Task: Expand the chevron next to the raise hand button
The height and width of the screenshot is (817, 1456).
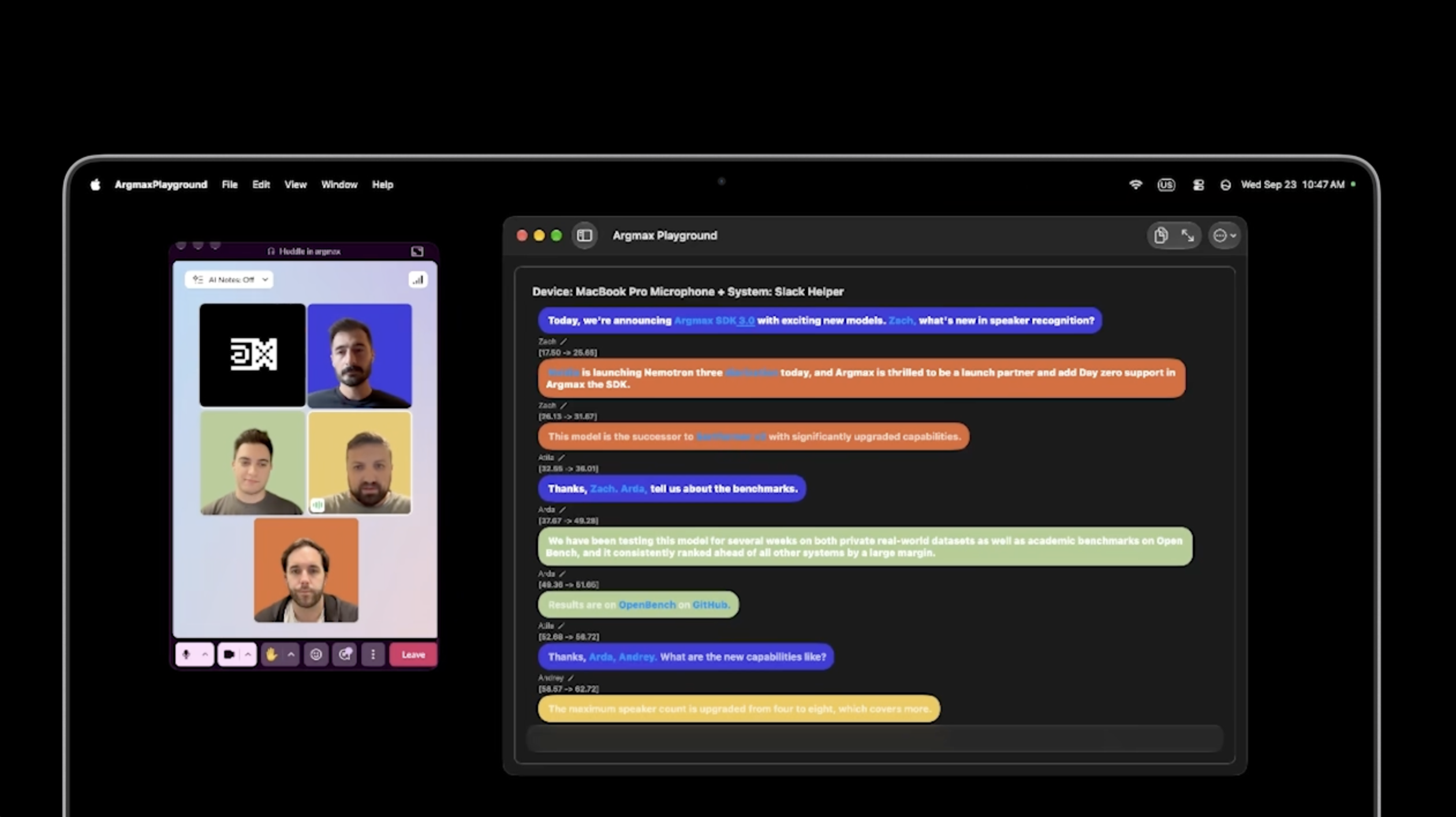Action: 291,654
